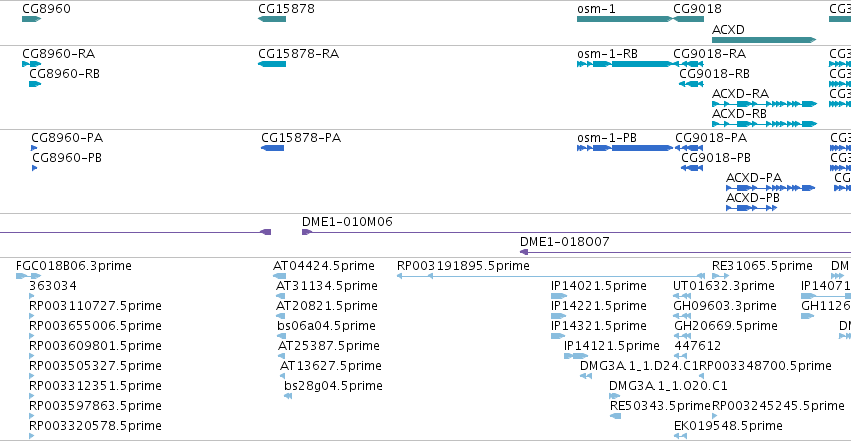Click the CG15878-PA protein bar
The height and width of the screenshot is (441, 851).
(x=272, y=148)
